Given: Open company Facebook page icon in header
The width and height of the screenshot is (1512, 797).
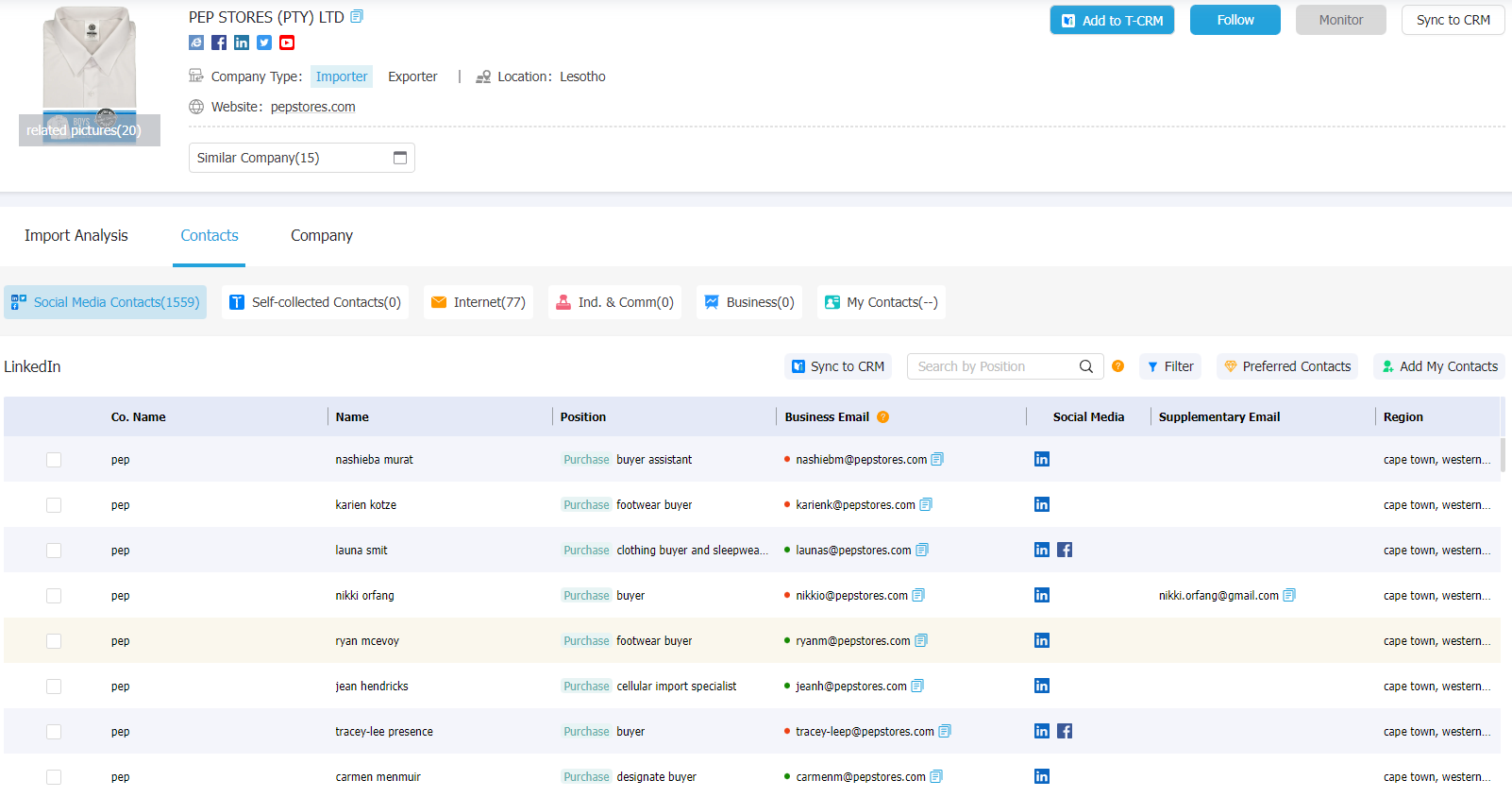Looking at the screenshot, I should 219,42.
